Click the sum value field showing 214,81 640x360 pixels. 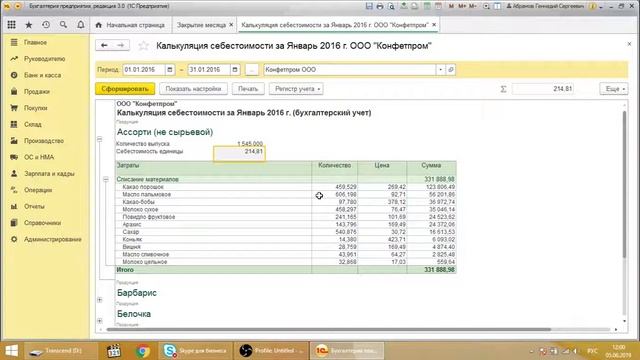(x=543, y=89)
